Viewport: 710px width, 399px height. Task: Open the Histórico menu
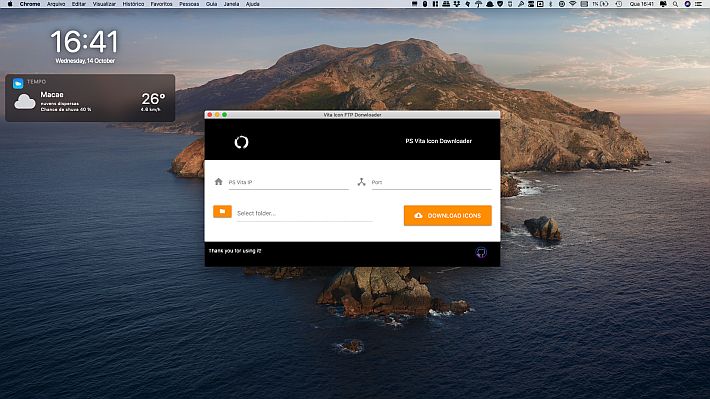pos(133,4)
